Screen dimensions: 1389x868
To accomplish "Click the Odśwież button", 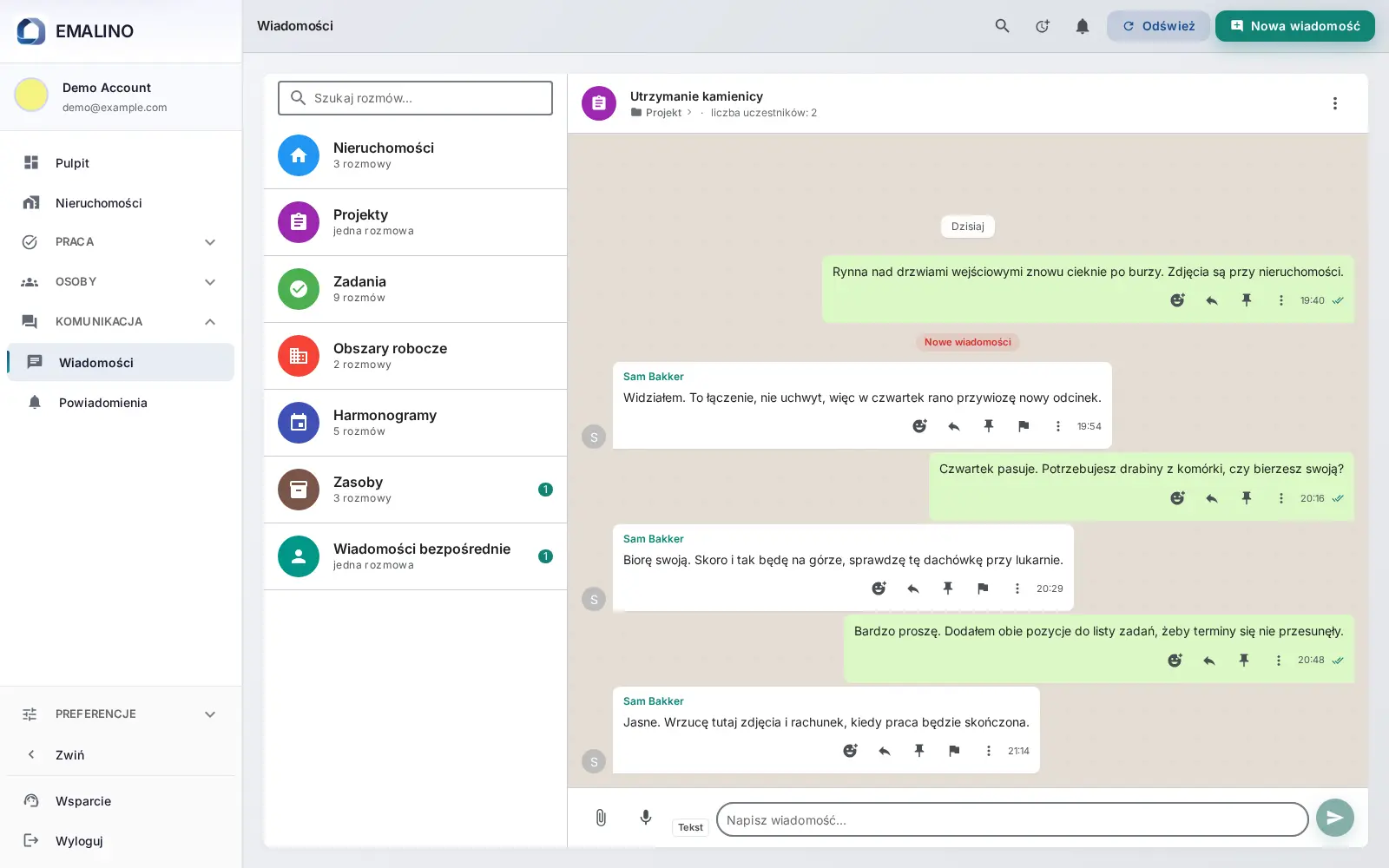I will click(x=1158, y=26).
